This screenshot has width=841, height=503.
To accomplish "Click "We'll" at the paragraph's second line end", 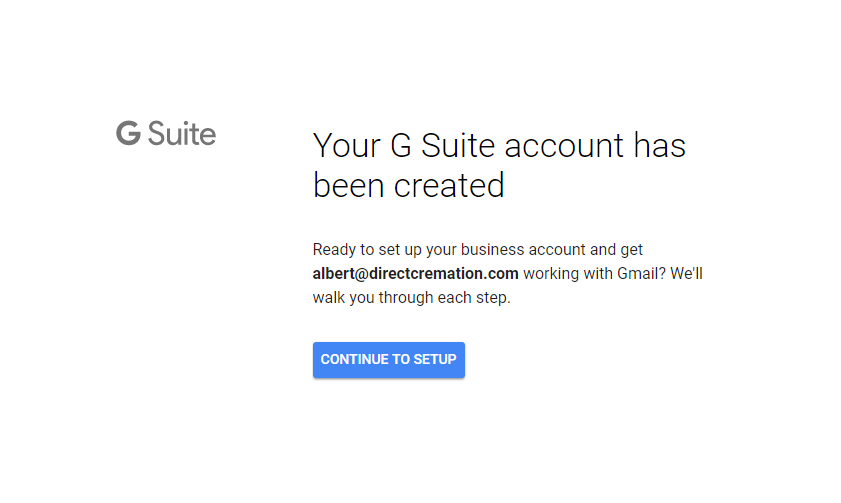I will coord(688,274).
